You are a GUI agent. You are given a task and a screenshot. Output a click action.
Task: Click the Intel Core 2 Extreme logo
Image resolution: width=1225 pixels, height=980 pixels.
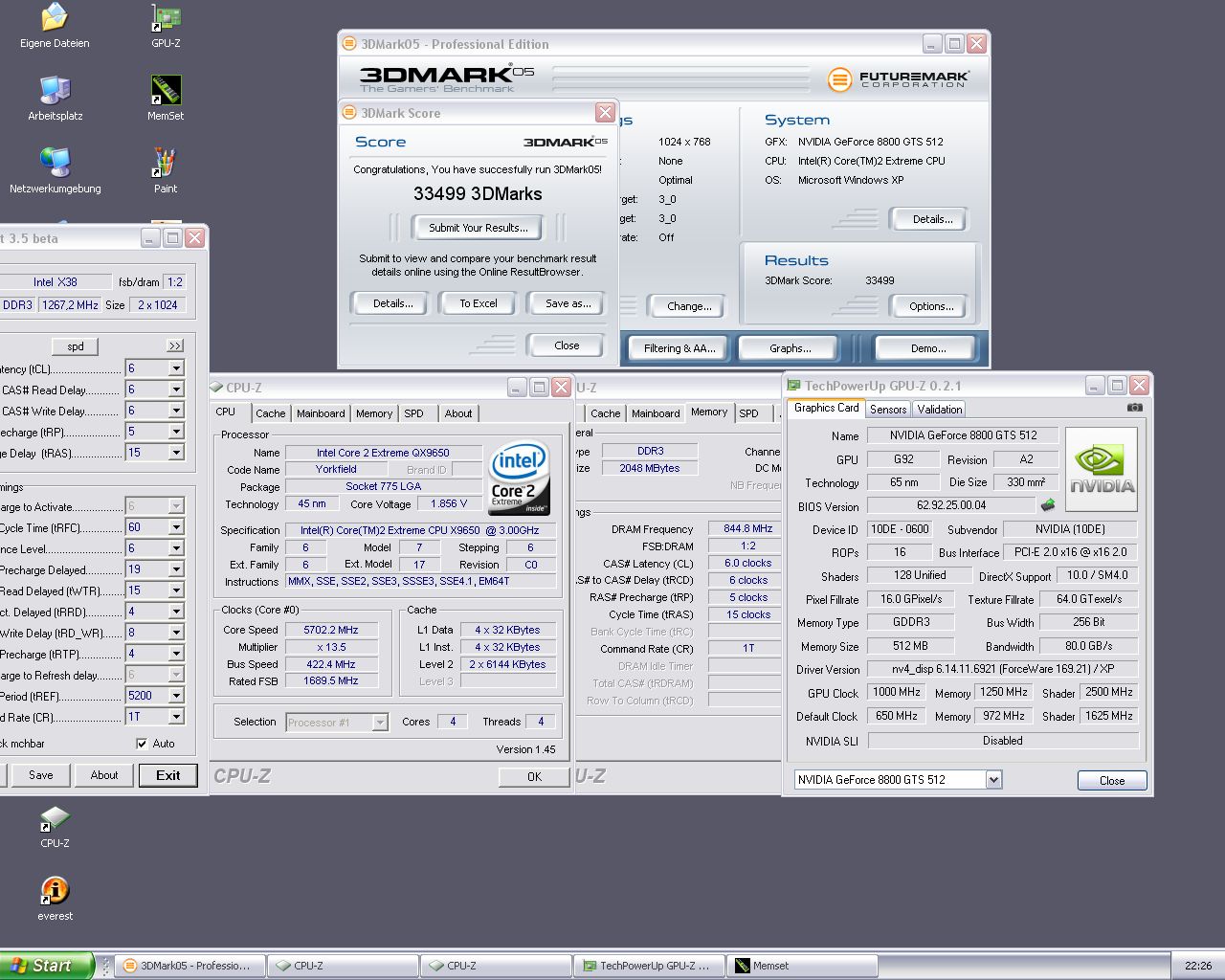(x=519, y=478)
